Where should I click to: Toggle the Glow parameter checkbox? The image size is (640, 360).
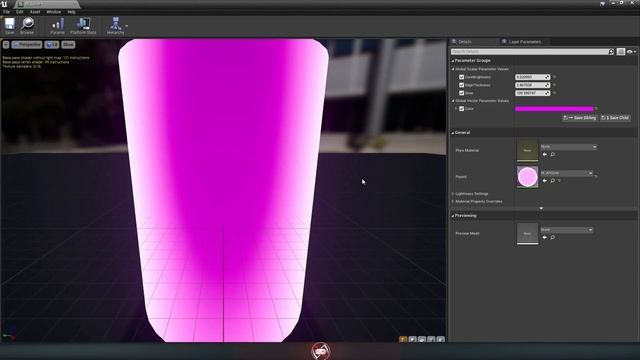462,93
